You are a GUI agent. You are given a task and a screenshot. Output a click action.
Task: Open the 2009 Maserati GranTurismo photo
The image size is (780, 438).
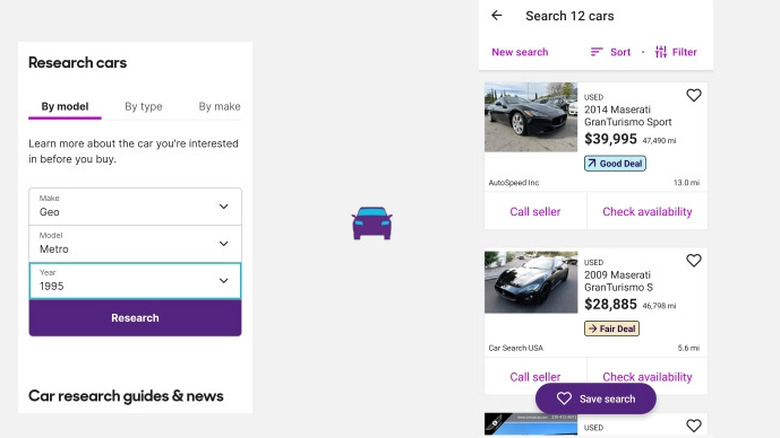tap(531, 282)
